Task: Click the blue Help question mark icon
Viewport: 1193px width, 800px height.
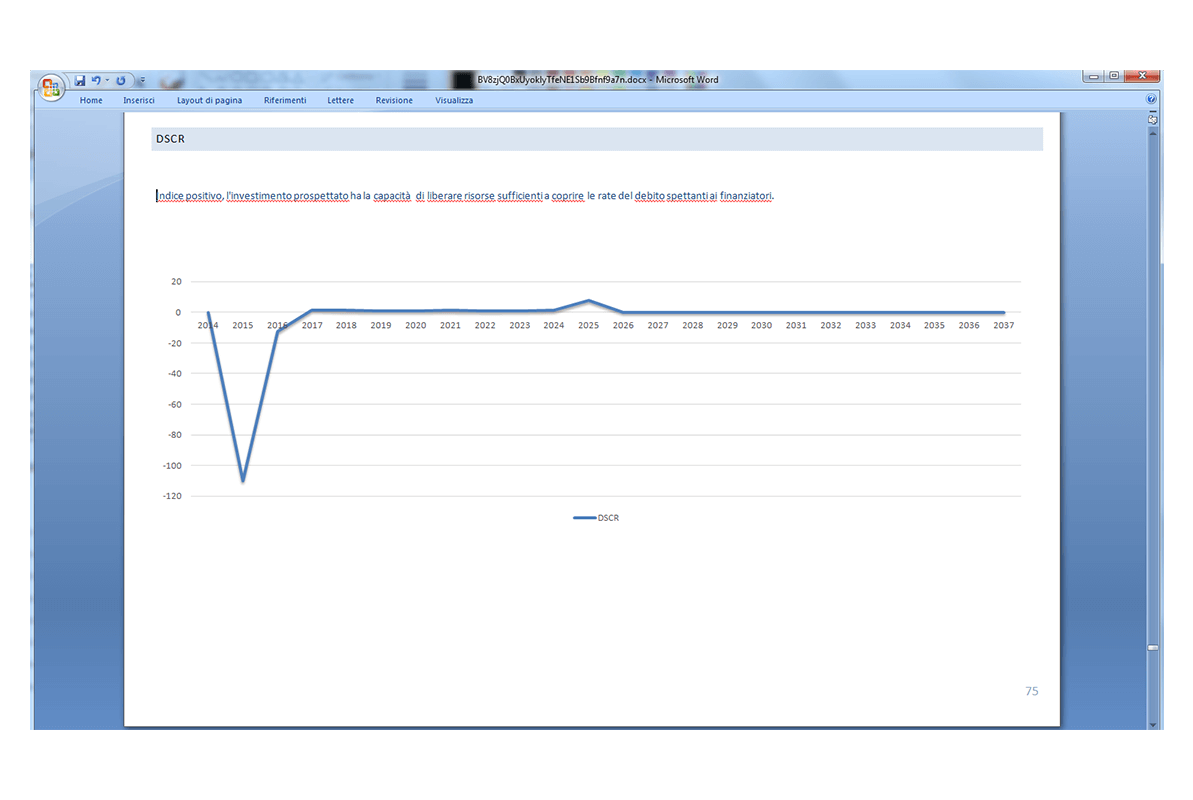Action: click(x=1151, y=99)
